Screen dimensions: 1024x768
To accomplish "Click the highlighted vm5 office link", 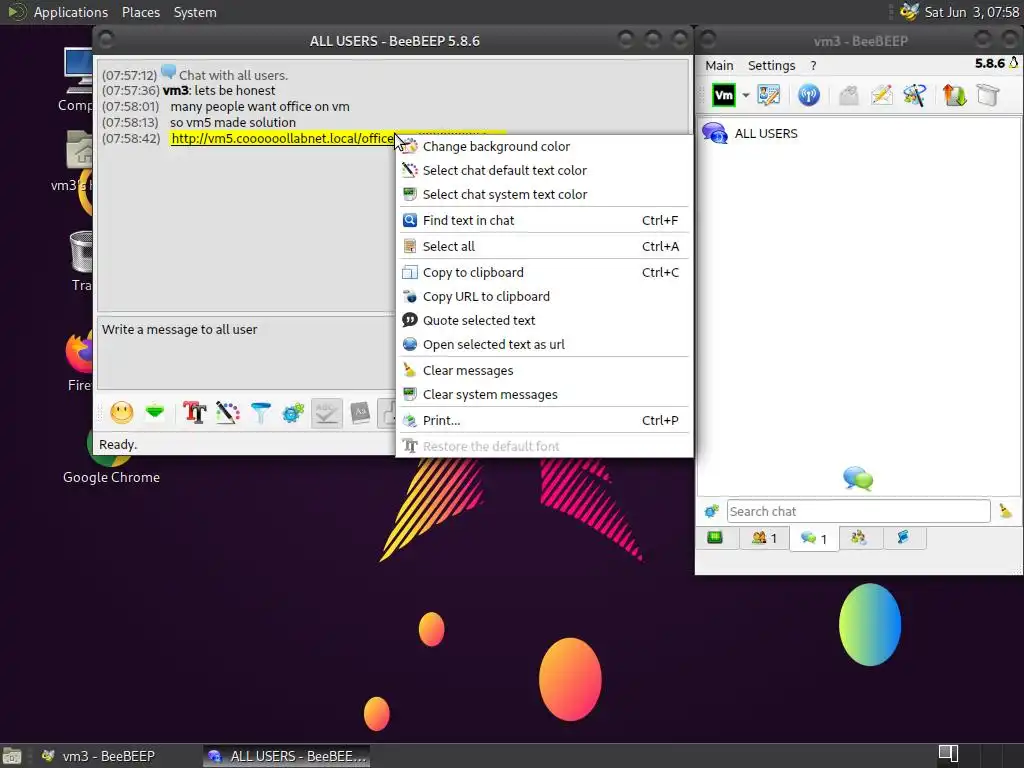I will (x=283, y=138).
